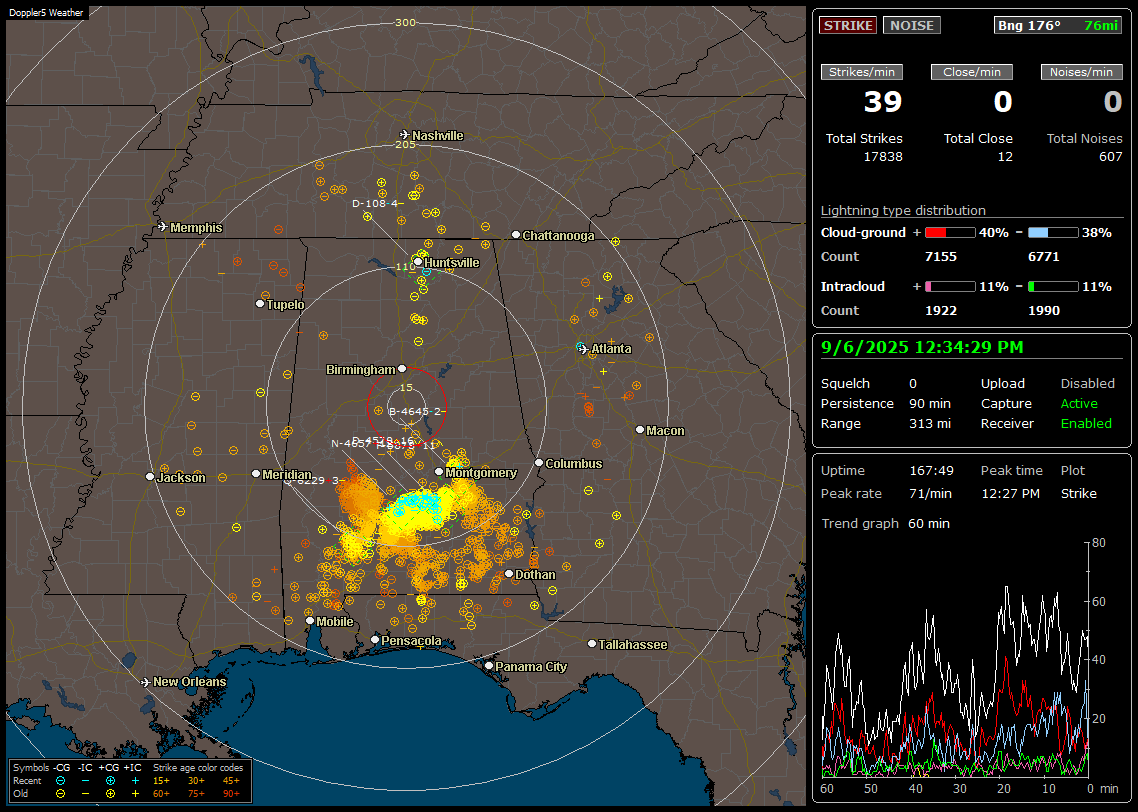Click the Old +CG symbol in legend
1138x812 pixels.
point(110,794)
